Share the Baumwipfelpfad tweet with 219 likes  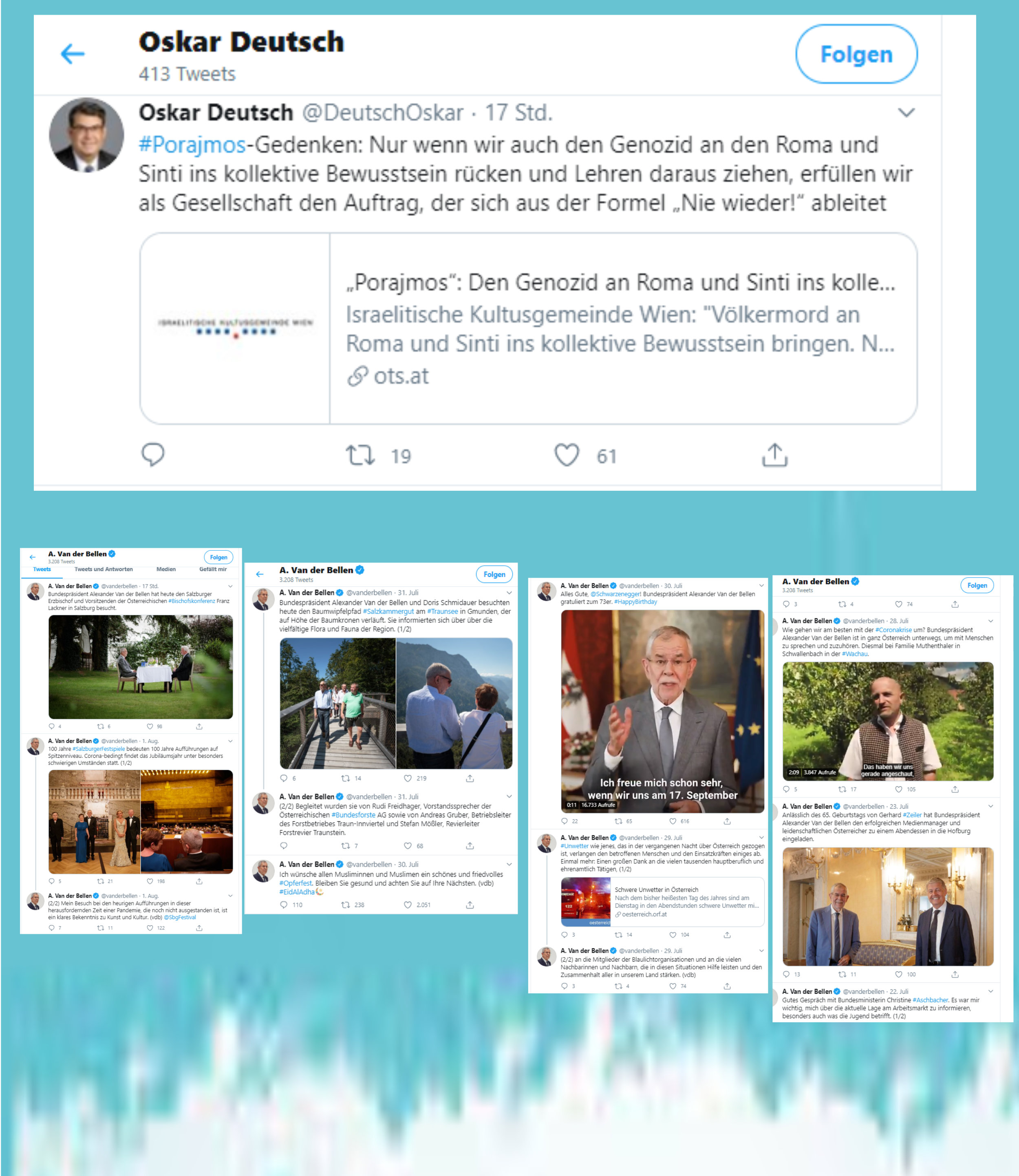point(470,779)
